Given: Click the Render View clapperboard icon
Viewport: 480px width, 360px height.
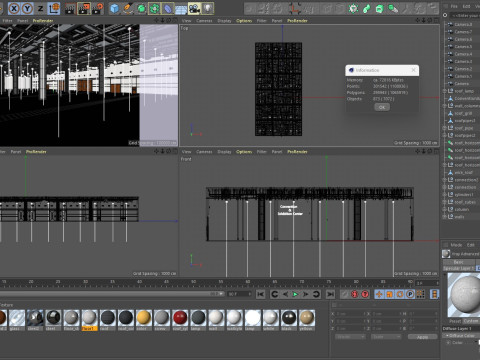Looking at the screenshot, I should (x=70, y=8).
